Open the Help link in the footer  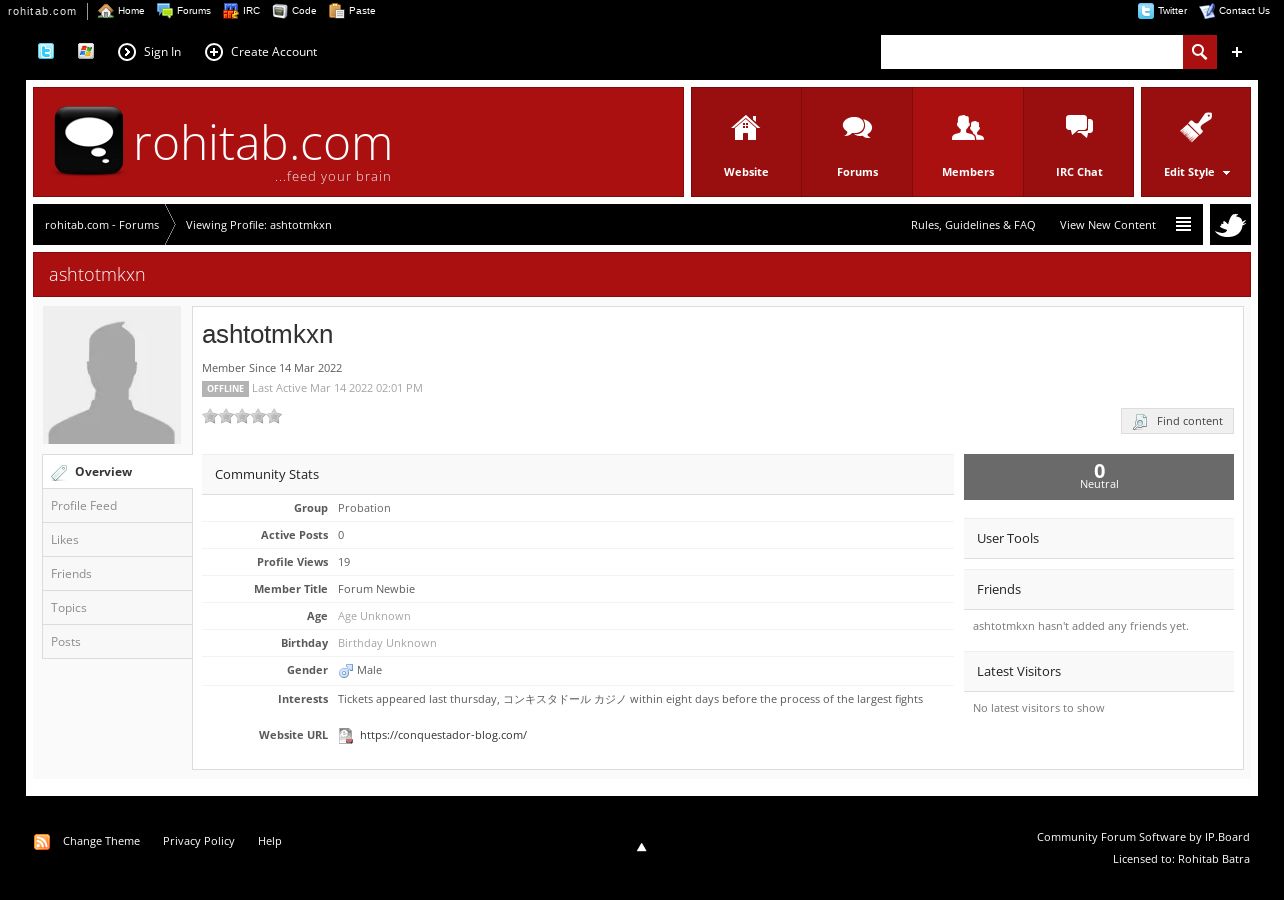point(270,841)
